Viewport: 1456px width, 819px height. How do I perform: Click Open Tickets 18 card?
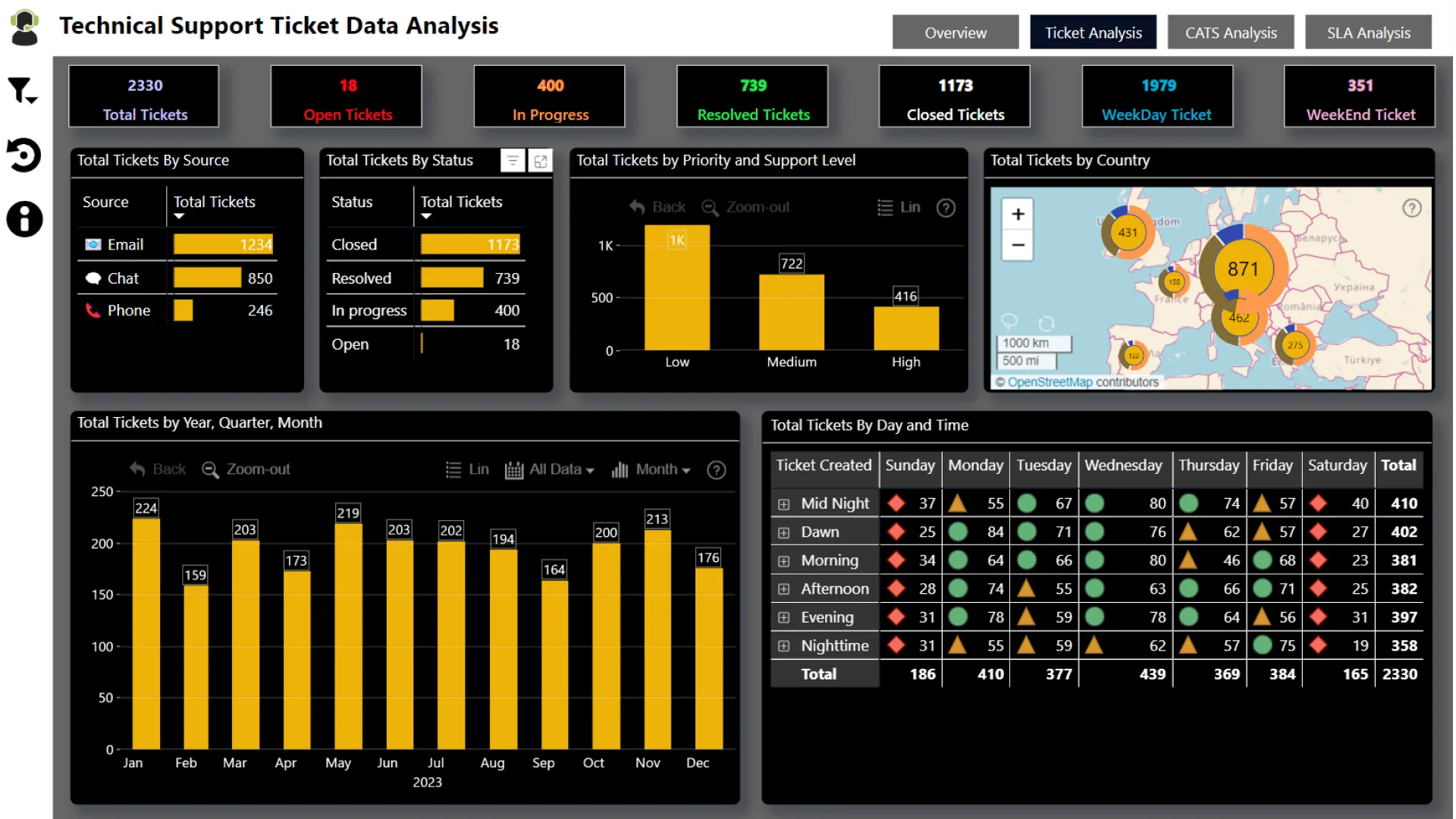(x=347, y=96)
